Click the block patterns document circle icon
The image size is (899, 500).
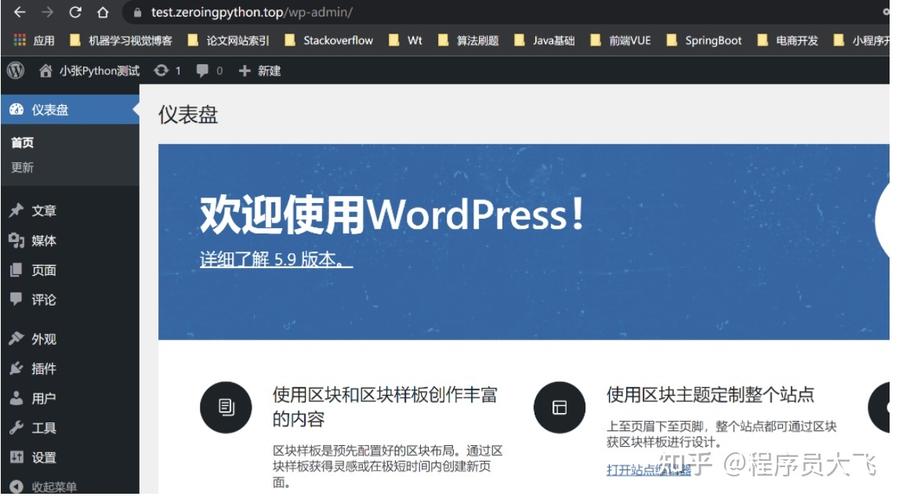point(226,407)
